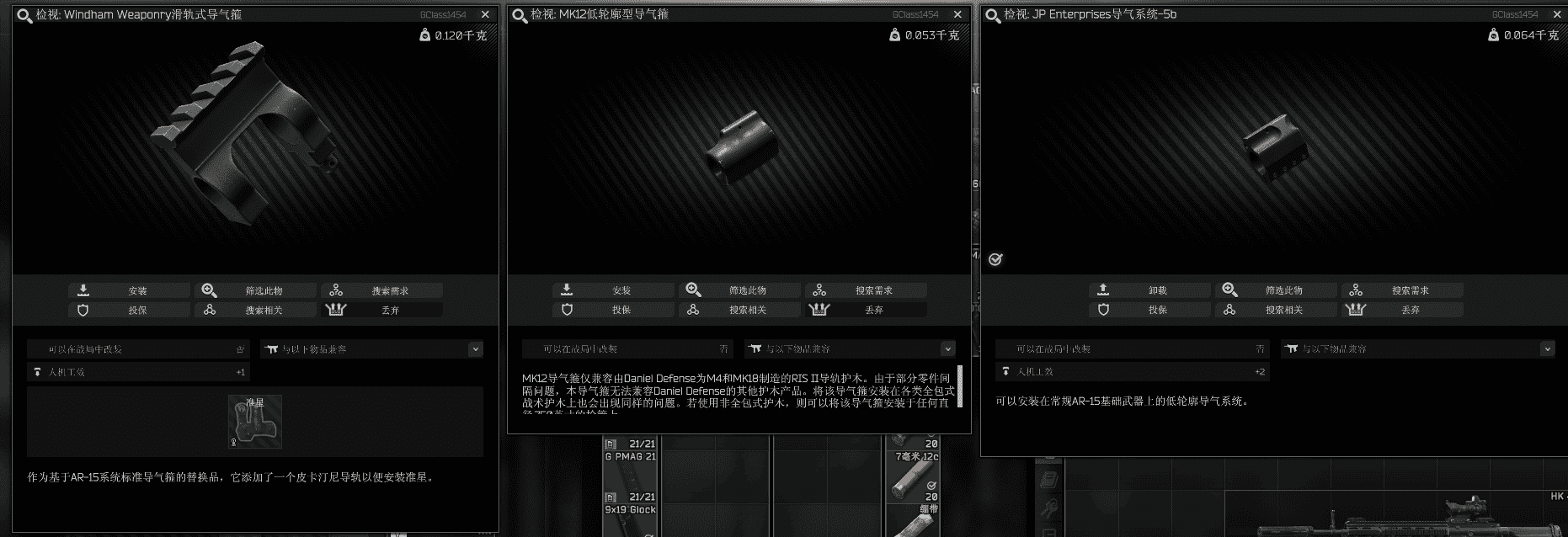Click Search linked (搜索相关) in Windham window
This screenshot has width=1568, height=537.
tap(255, 310)
